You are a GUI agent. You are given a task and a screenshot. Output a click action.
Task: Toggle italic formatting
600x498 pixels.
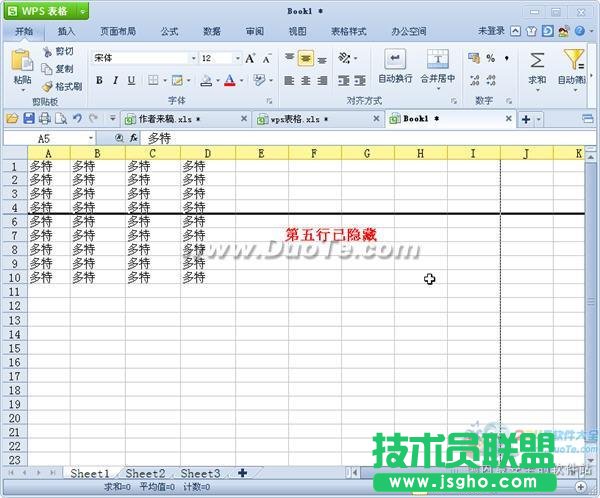[x=115, y=80]
